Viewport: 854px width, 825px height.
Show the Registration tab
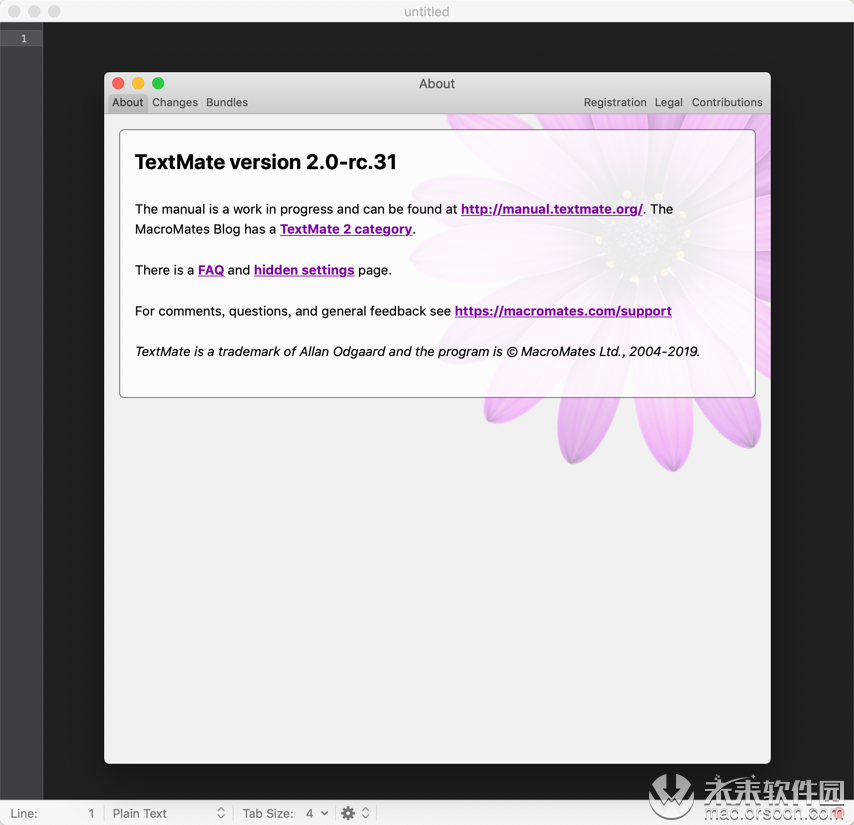[x=615, y=102]
